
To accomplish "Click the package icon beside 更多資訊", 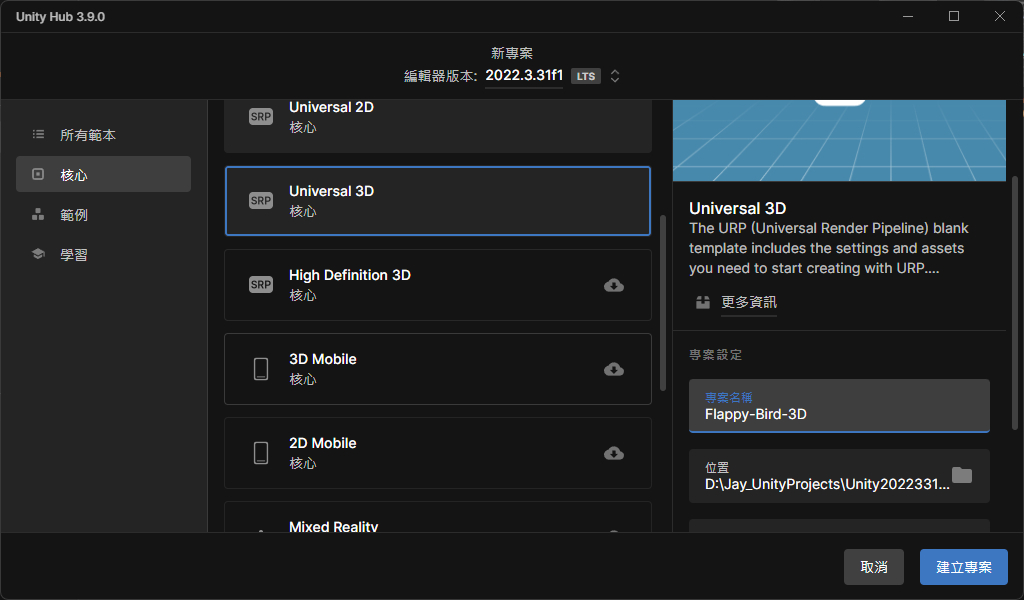I will point(703,302).
